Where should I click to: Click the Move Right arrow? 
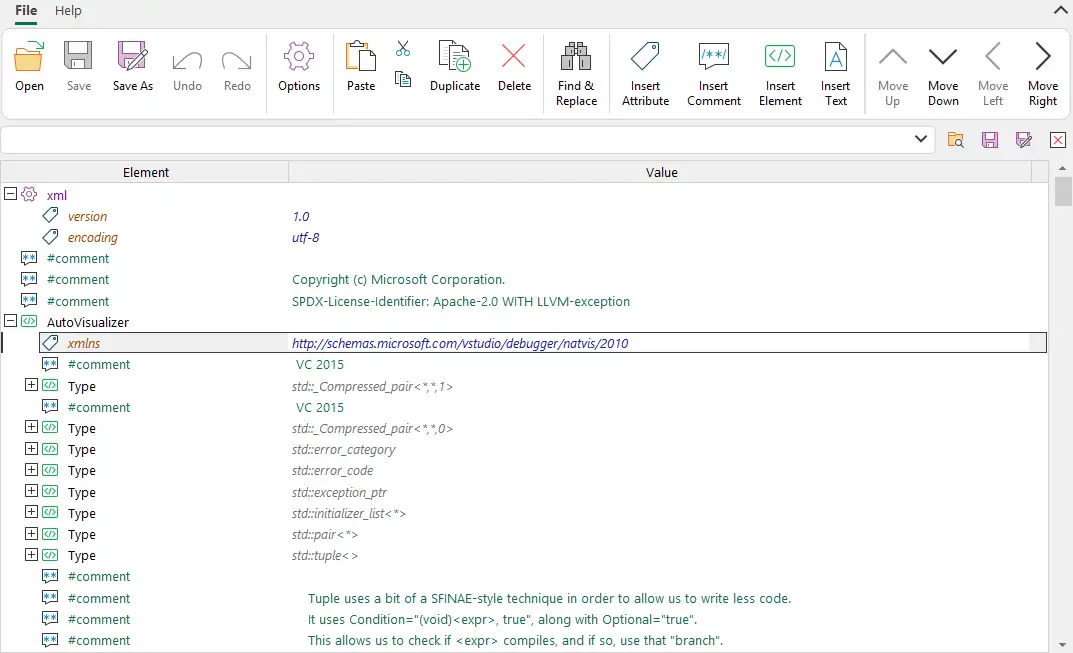pos(1043,56)
